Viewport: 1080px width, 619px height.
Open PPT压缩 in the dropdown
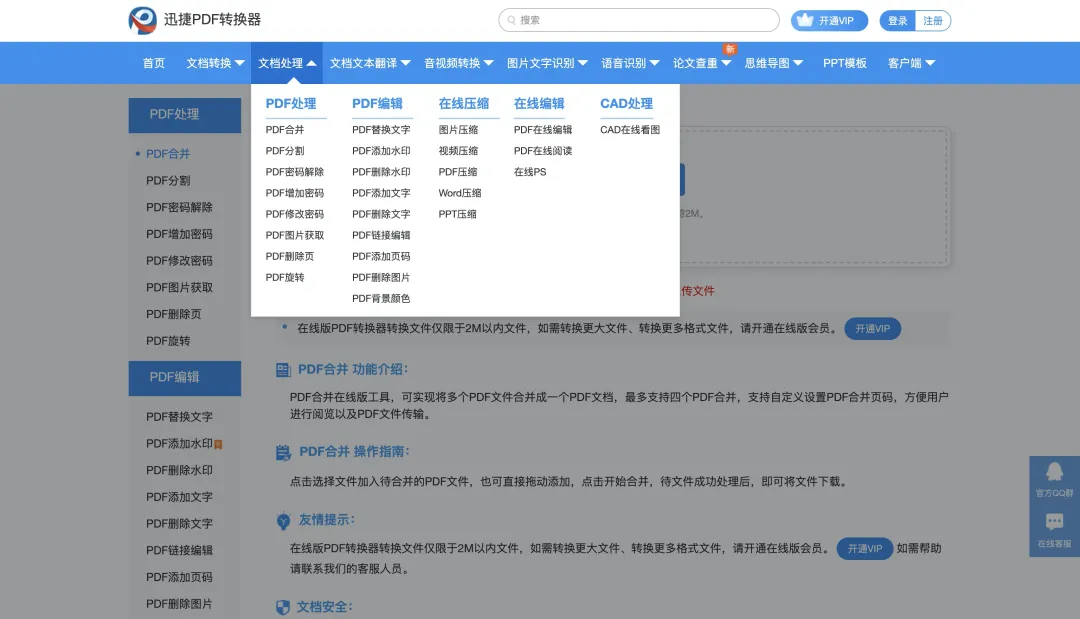pos(457,214)
